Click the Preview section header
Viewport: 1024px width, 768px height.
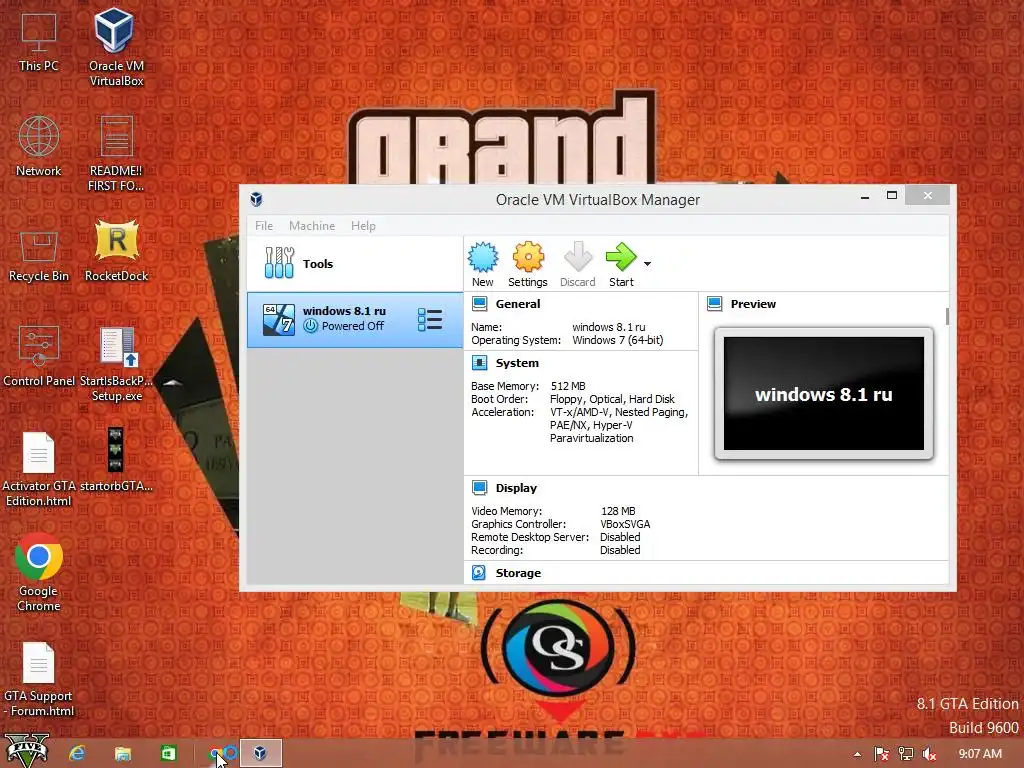(753, 304)
